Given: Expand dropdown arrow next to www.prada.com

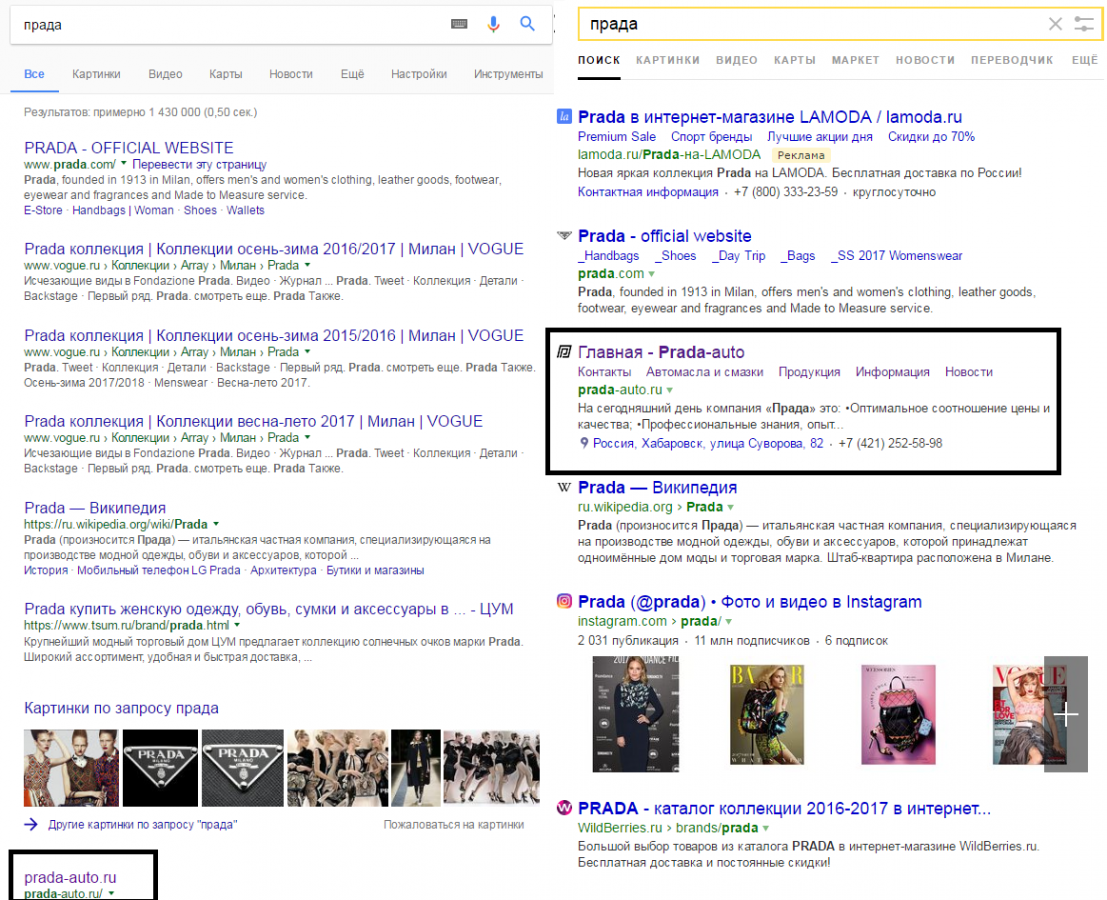Looking at the screenshot, I should pos(124,164).
